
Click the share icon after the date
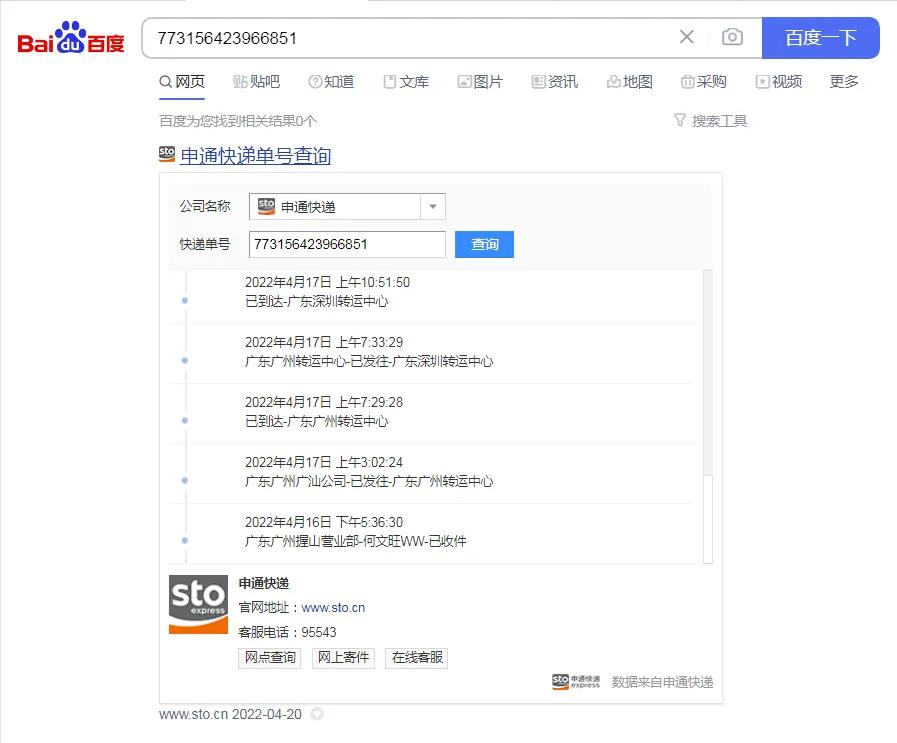[x=316, y=714]
